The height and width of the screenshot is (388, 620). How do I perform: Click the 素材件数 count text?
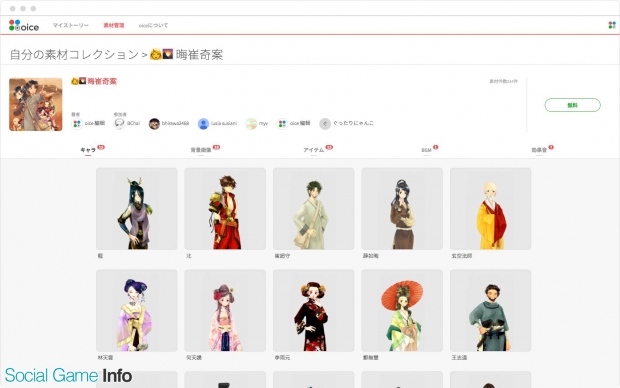click(503, 81)
